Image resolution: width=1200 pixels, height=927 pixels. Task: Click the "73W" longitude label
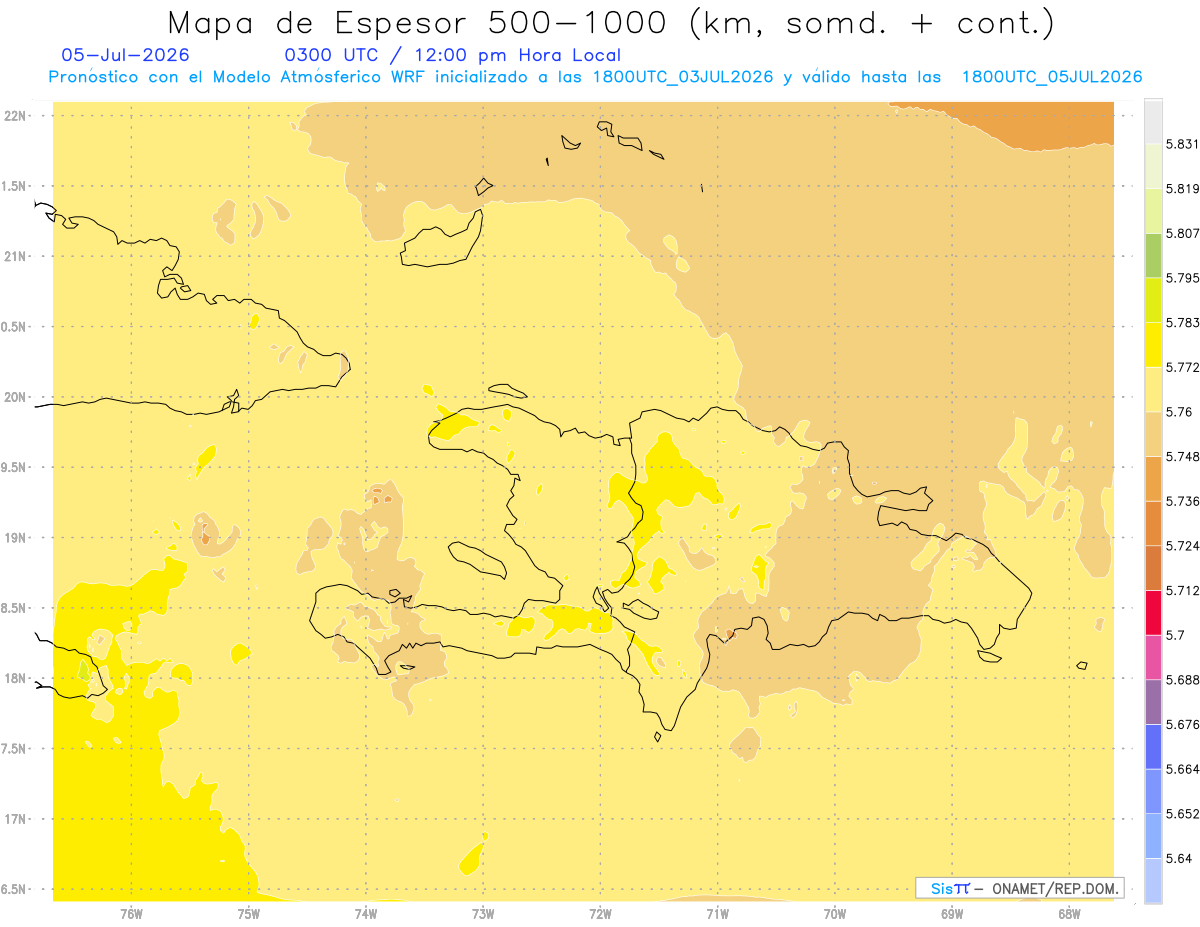click(483, 914)
